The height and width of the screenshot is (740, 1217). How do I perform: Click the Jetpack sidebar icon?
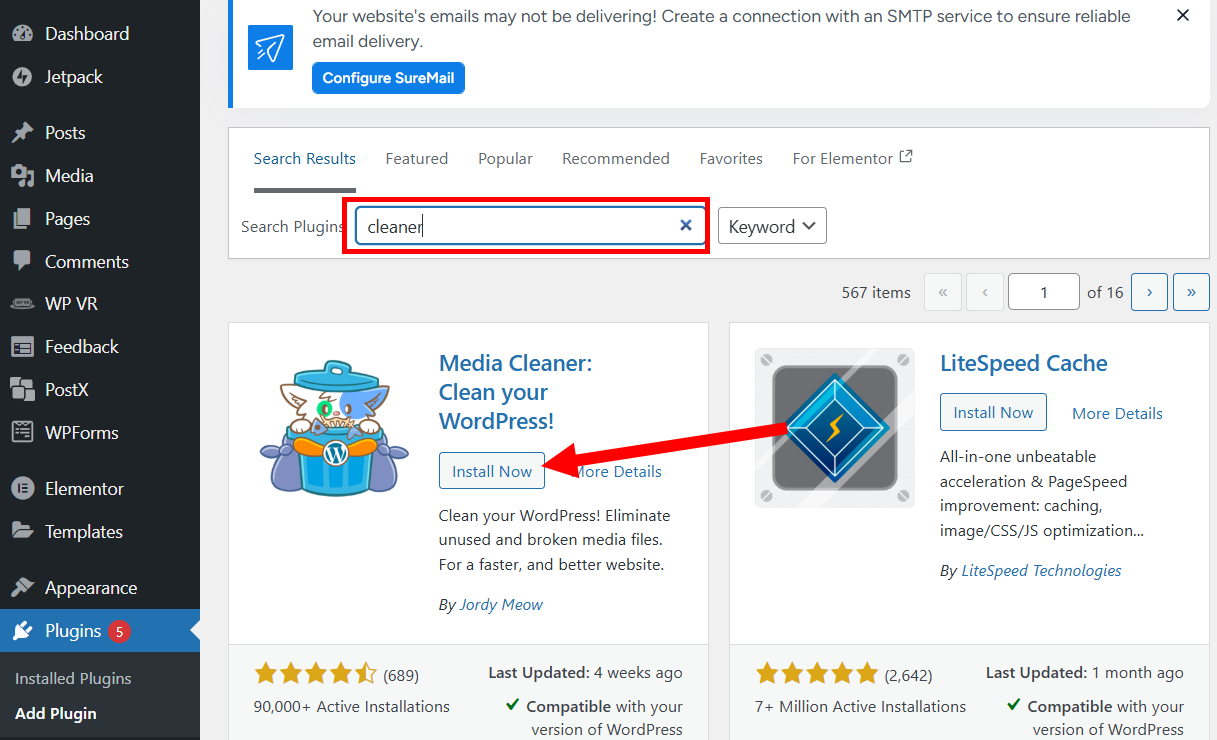pos(22,77)
